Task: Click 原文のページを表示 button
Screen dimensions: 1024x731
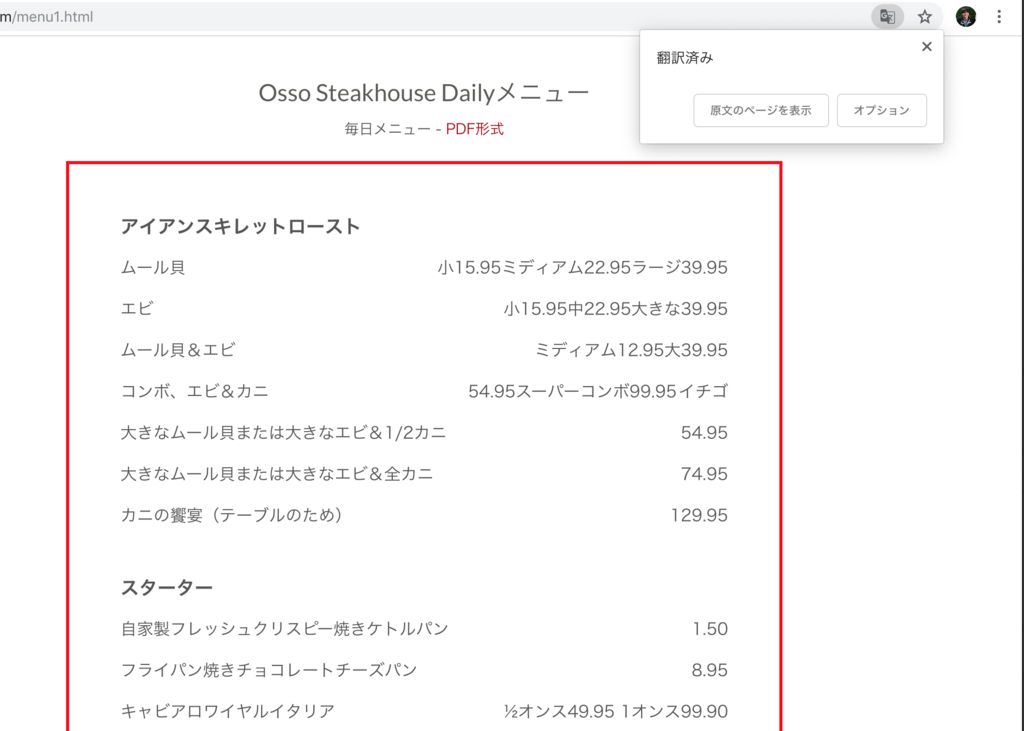Action: click(x=761, y=110)
